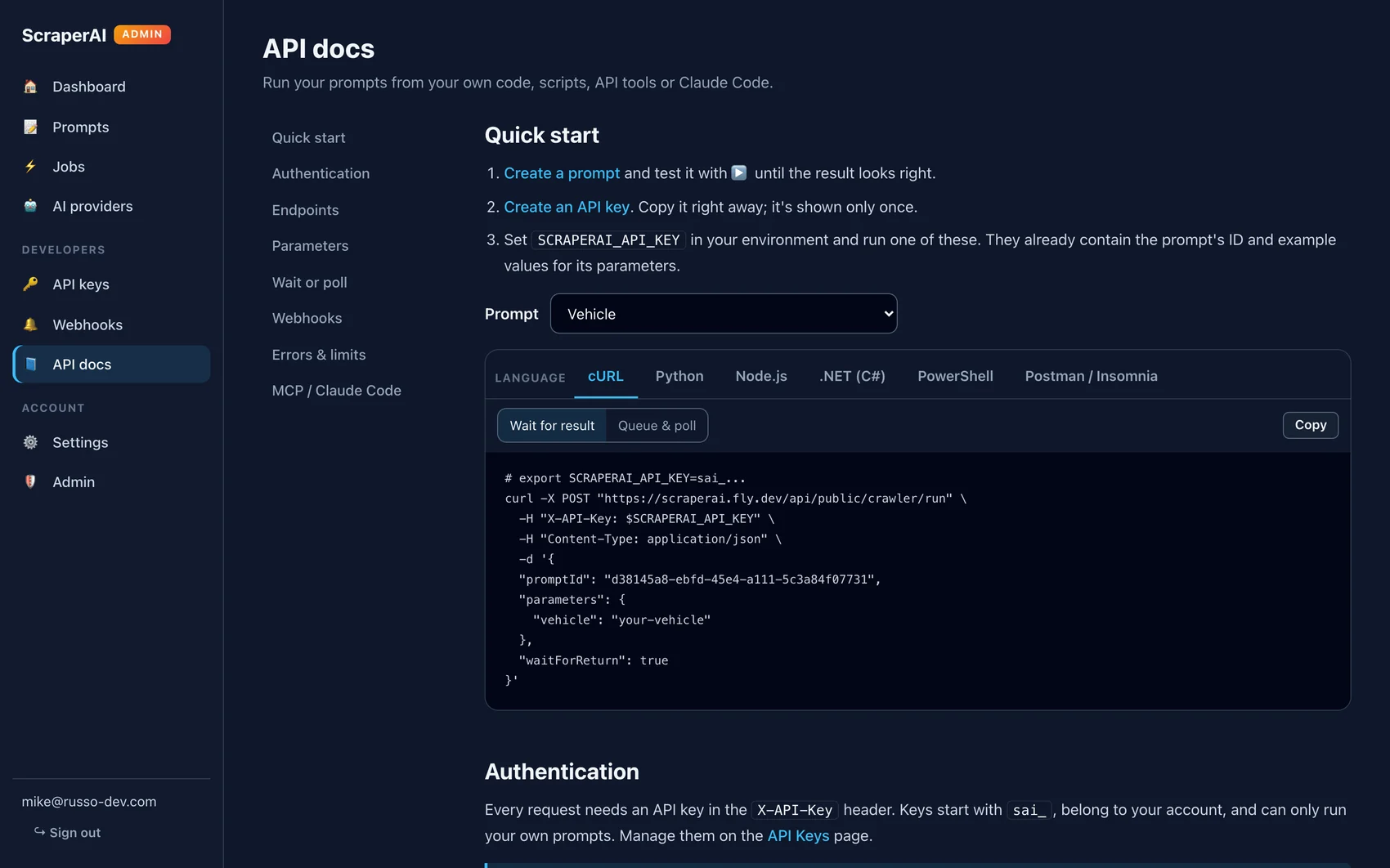Jump to the MCP / Claude Code section

pyautogui.click(x=336, y=391)
